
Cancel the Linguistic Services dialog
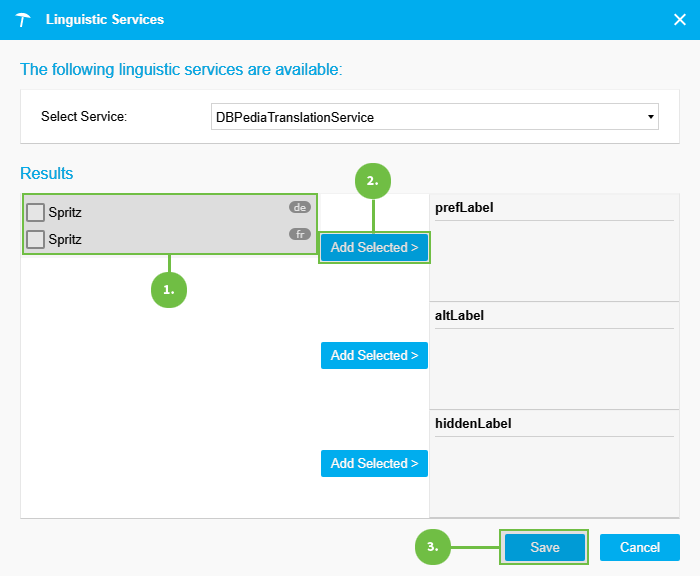coord(639,547)
